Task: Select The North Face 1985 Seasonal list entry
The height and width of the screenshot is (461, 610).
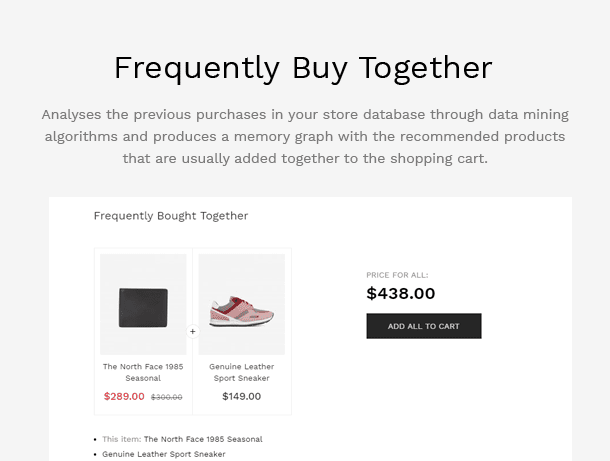Action: [203, 439]
